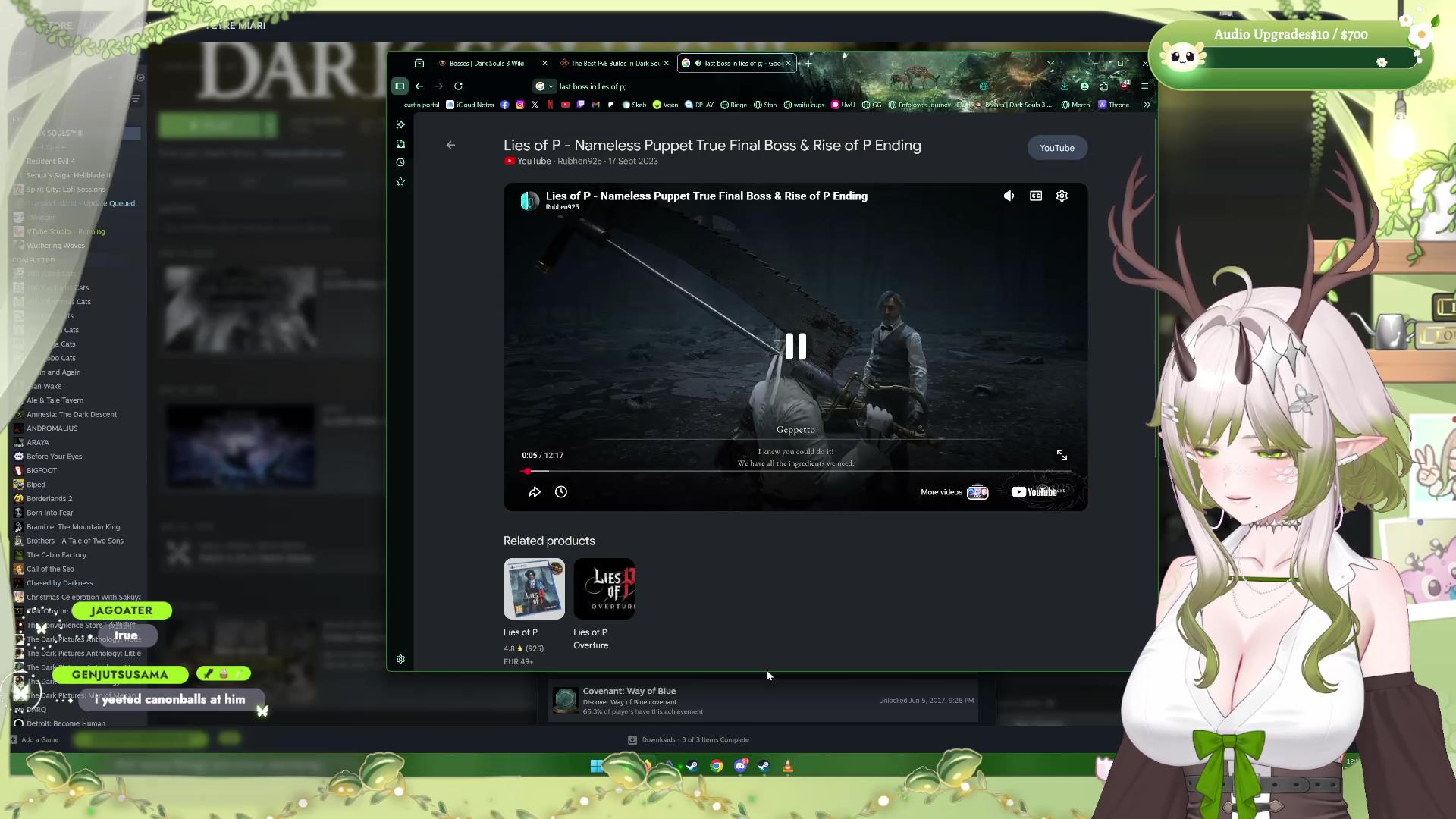This screenshot has width=1456, height=819.
Task: Open Discord from the taskbar
Action: 741,766
